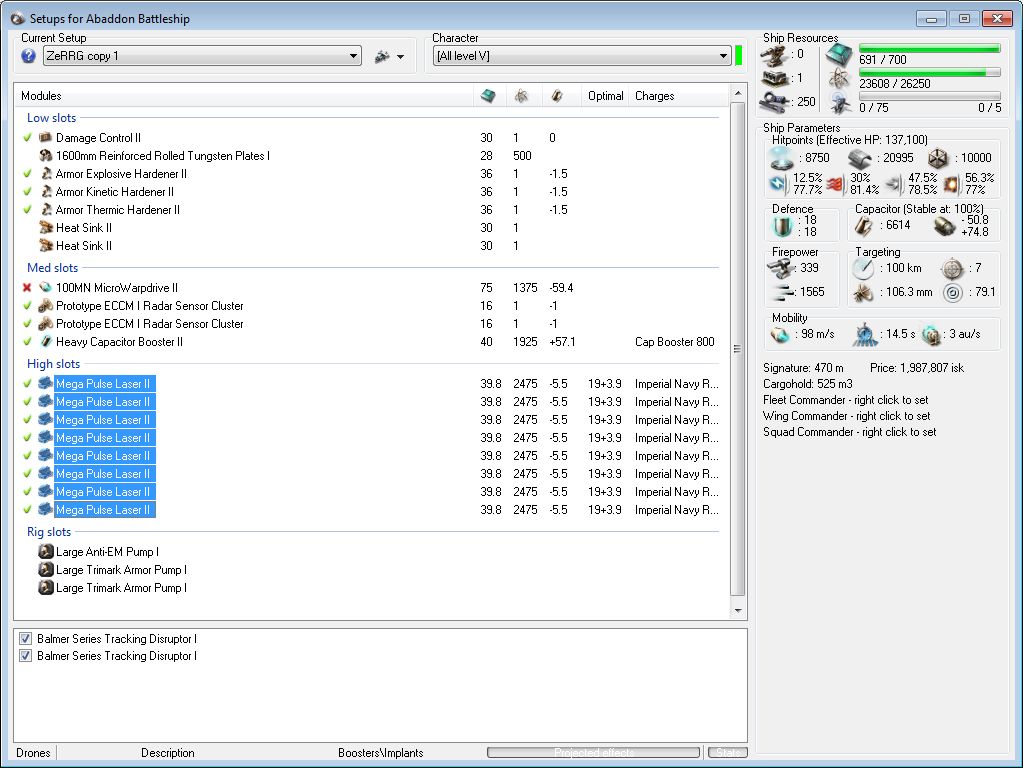
Task: Open the Character All level V dropdown
Action: click(x=582, y=56)
